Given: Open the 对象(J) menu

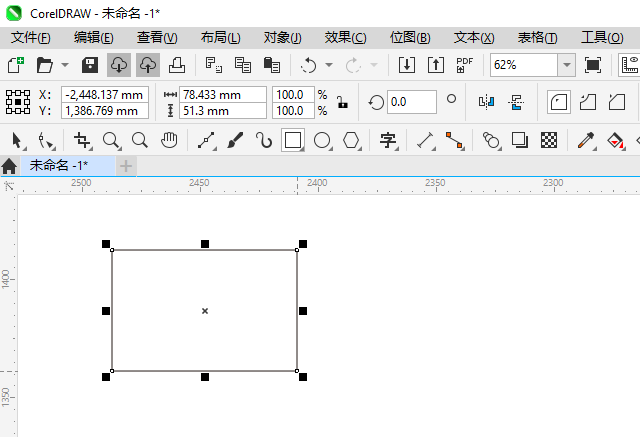Looking at the screenshot, I should [x=282, y=38].
